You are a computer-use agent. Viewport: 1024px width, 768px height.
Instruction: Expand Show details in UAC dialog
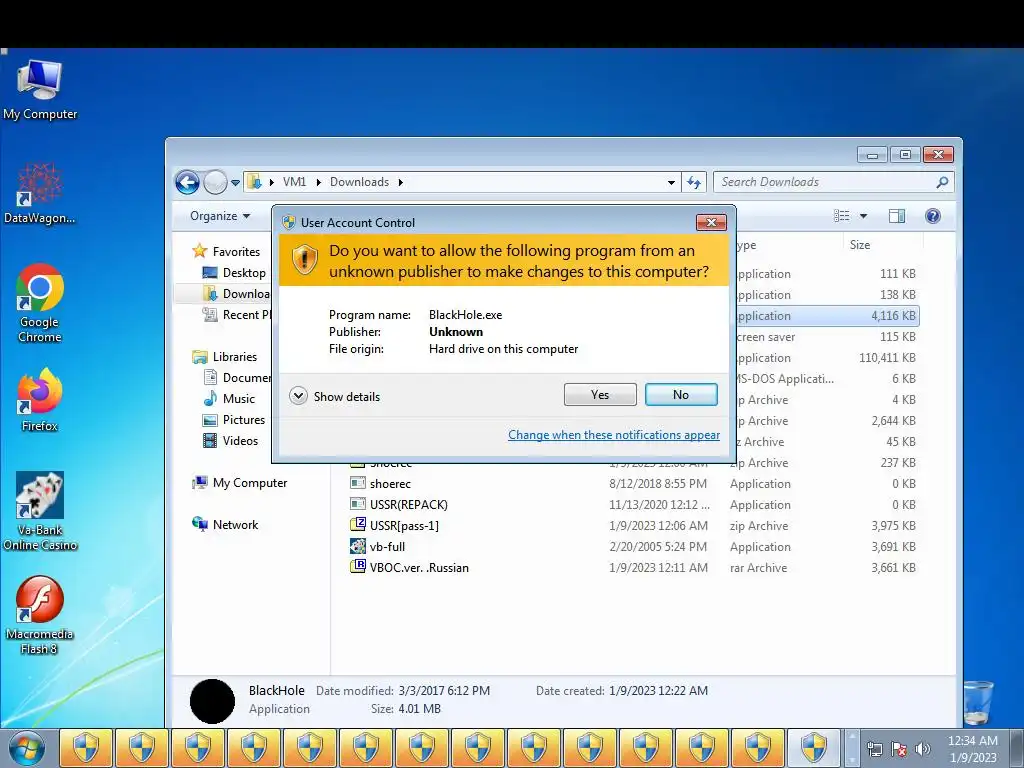[x=334, y=396]
